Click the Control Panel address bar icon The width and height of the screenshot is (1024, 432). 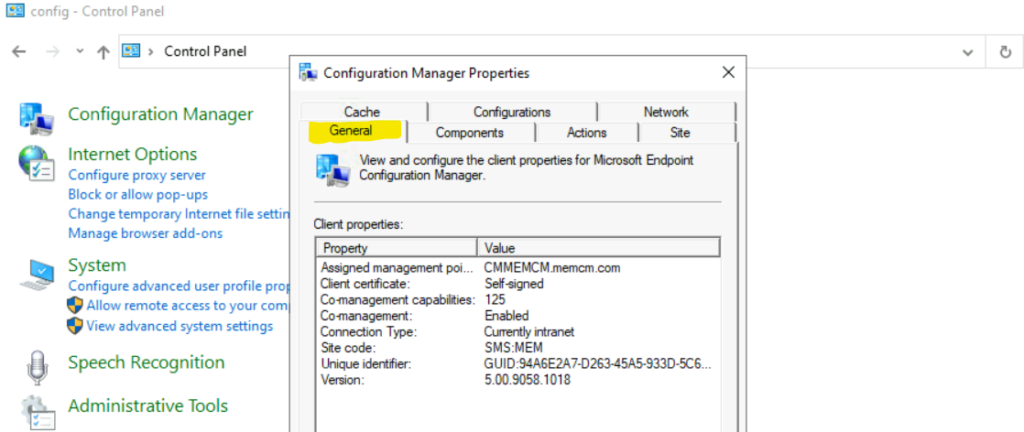tap(131, 51)
